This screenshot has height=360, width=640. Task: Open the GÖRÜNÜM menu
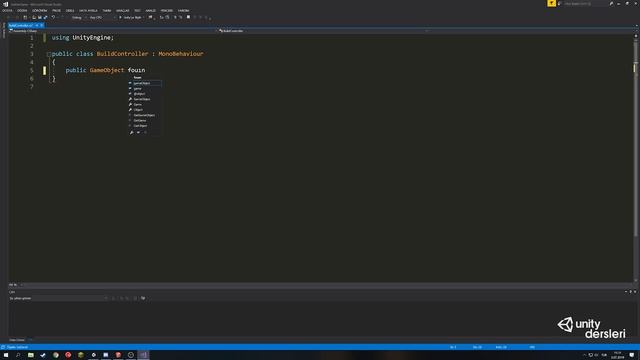40,11
